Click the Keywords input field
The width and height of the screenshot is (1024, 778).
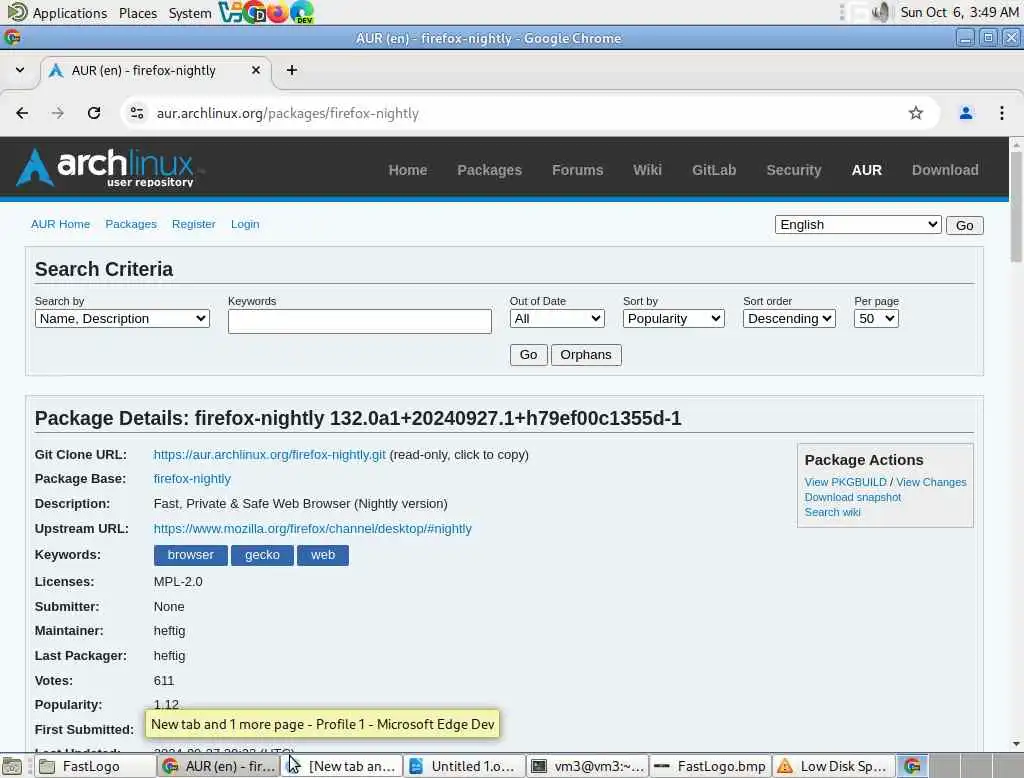(x=359, y=321)
